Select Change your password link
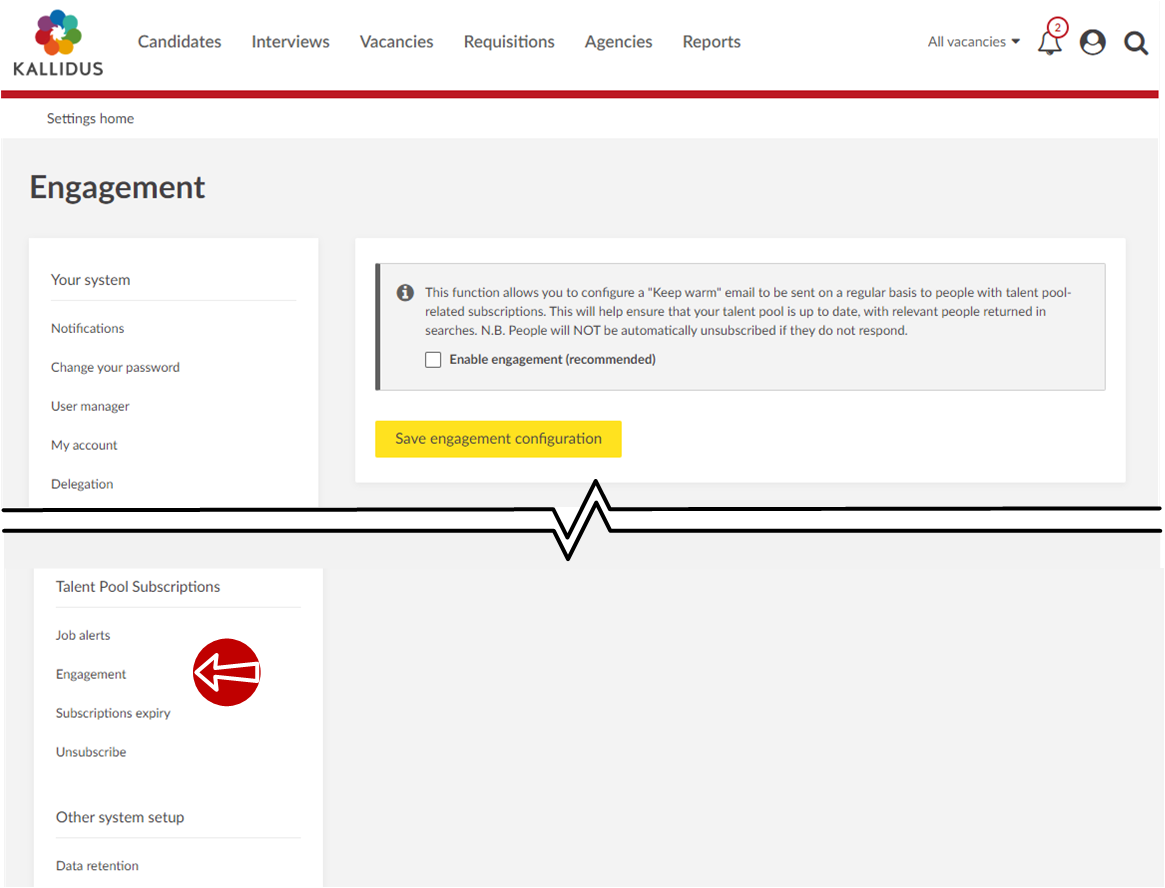This screenshot has height=888, width=1165. coord(115,368)
